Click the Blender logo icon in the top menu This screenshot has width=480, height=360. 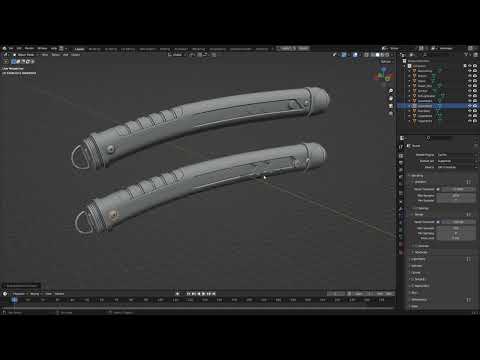pos(4,49)
